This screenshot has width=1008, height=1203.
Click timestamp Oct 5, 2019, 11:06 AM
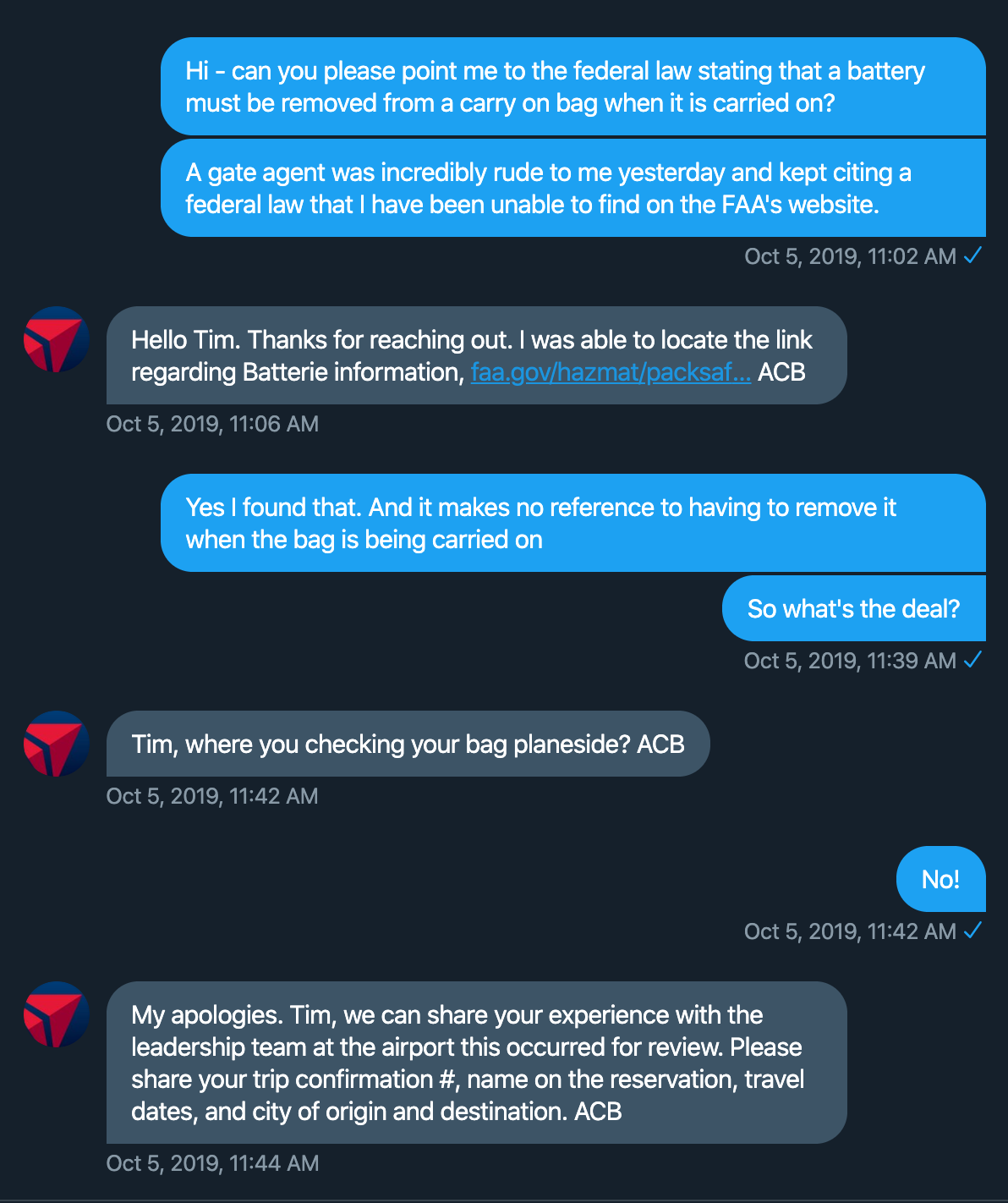pyautogui.click(x=212, y=424)
